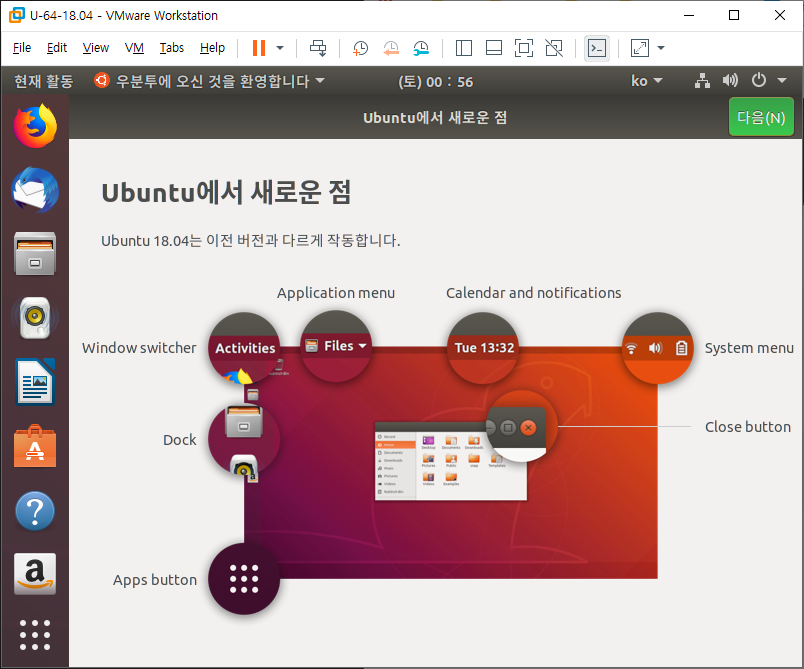
Task: Click the Files menu circle in the illustration
Action: click(x=336, y=346)
